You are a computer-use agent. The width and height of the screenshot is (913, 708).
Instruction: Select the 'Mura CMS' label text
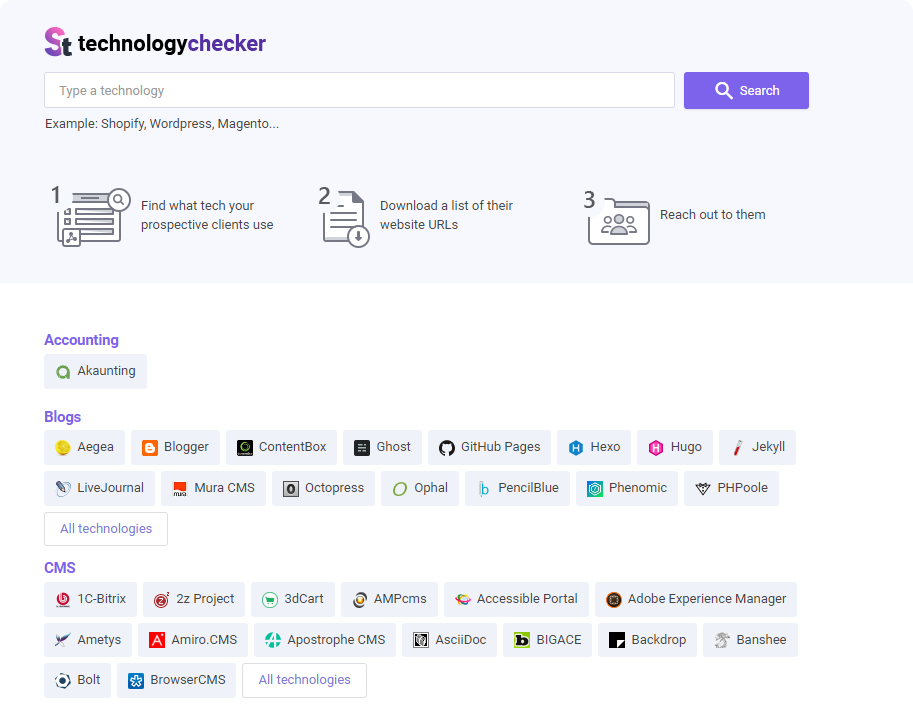(224, 487)
